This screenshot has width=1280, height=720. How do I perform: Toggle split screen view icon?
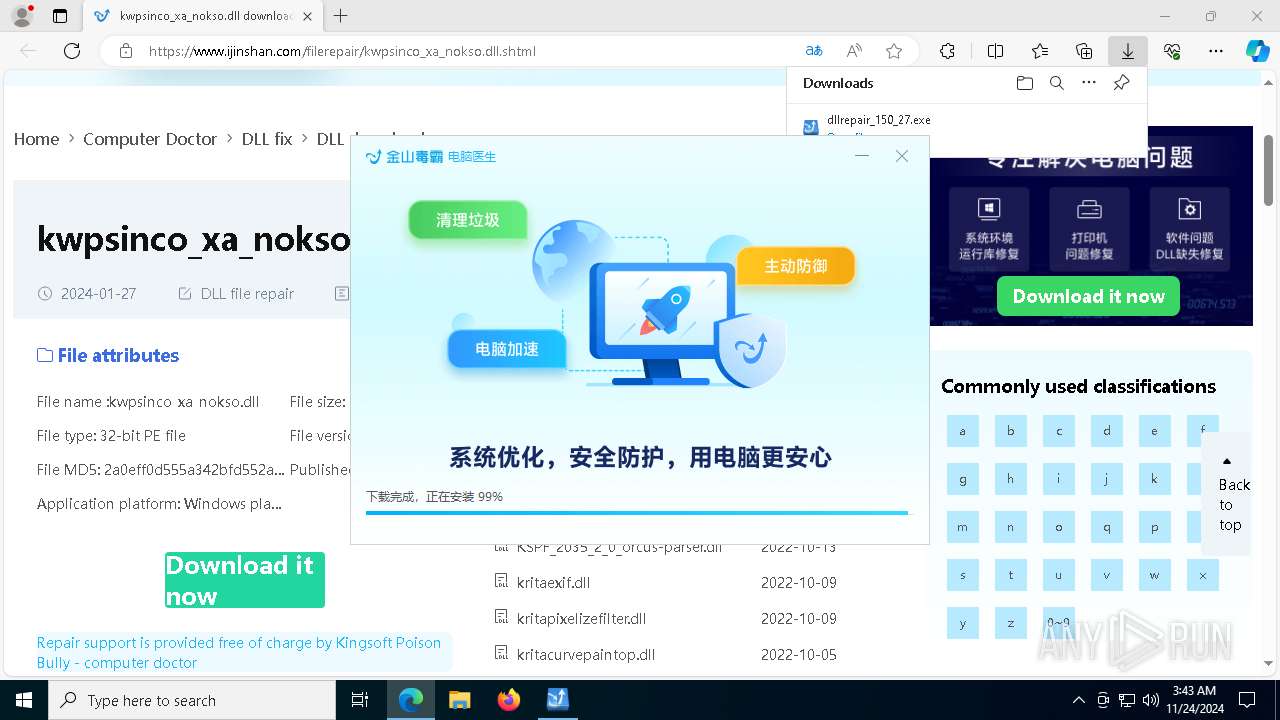tap(995, 51)
